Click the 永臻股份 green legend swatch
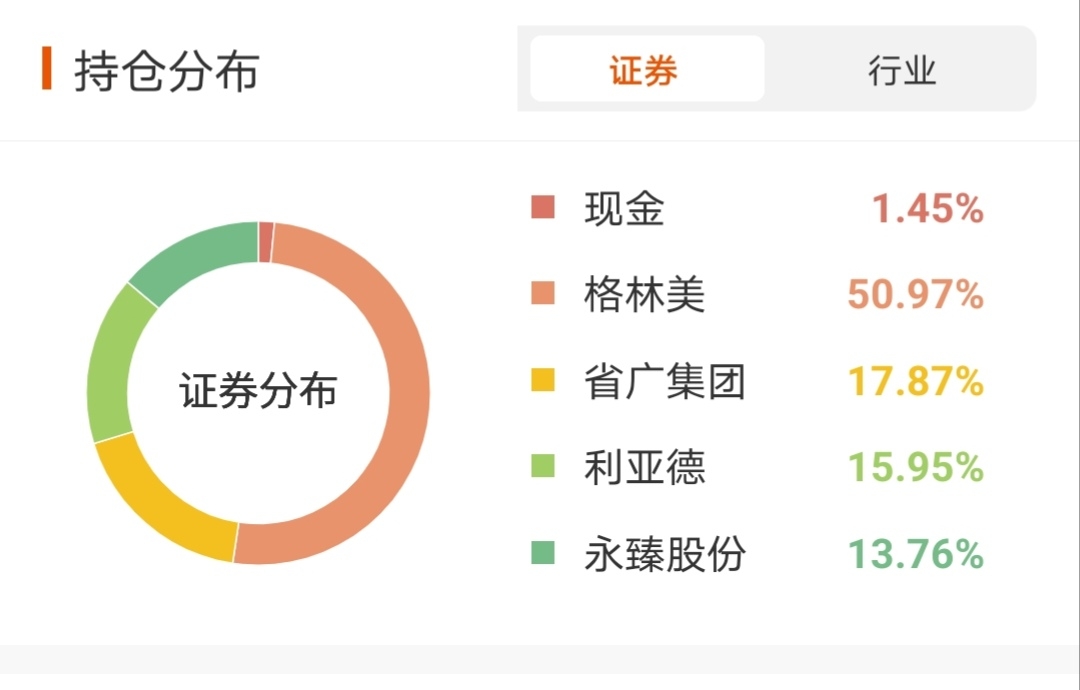 [x=543, y=553]
